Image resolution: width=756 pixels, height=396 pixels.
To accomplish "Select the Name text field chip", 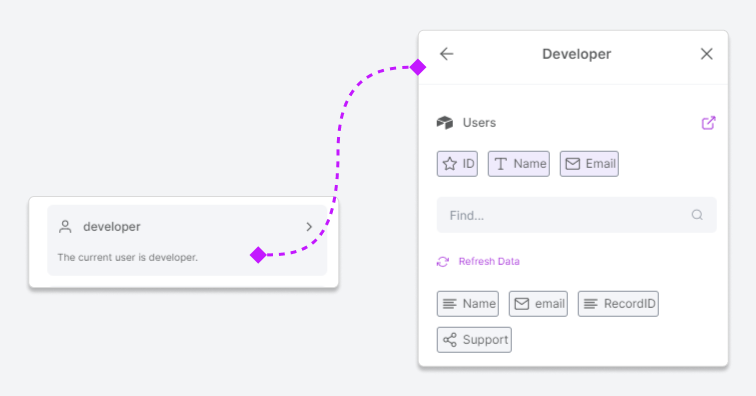I will click(x=519, y=164).
